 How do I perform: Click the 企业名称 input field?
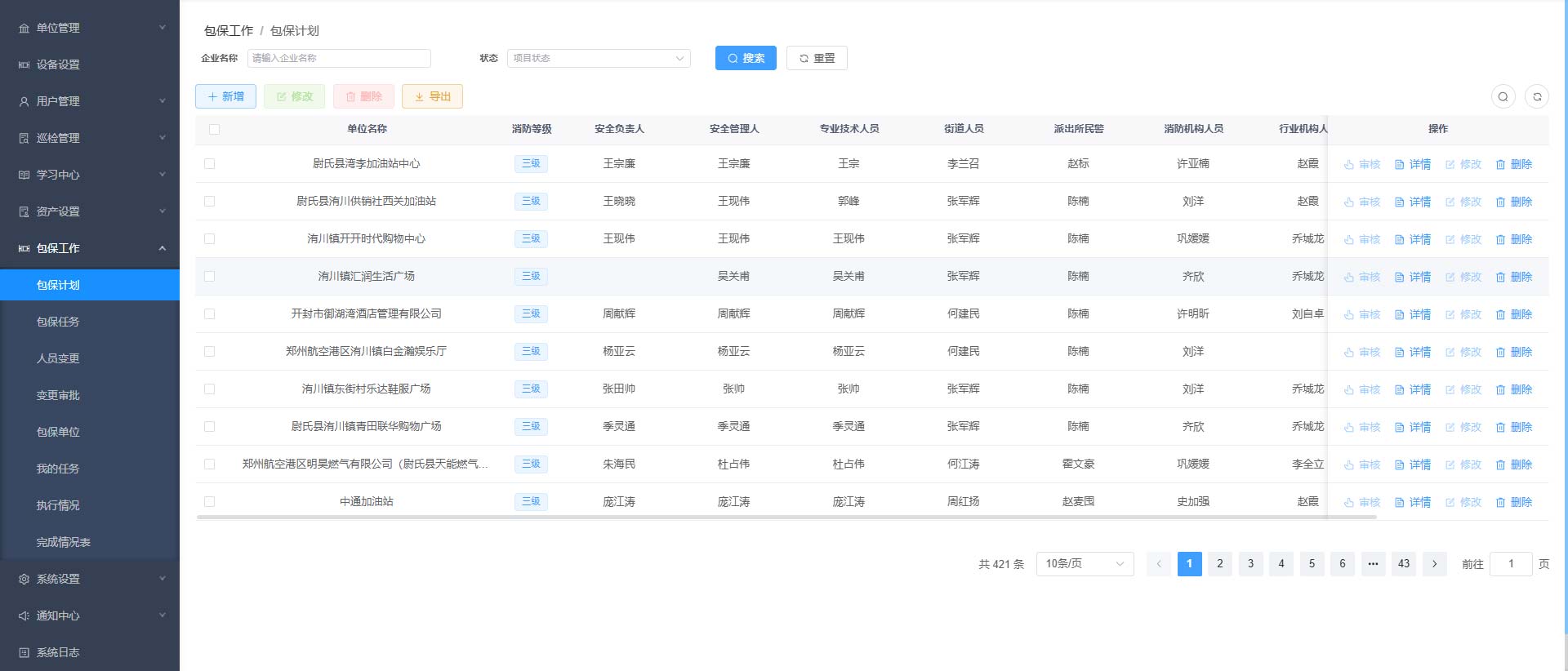339,59
